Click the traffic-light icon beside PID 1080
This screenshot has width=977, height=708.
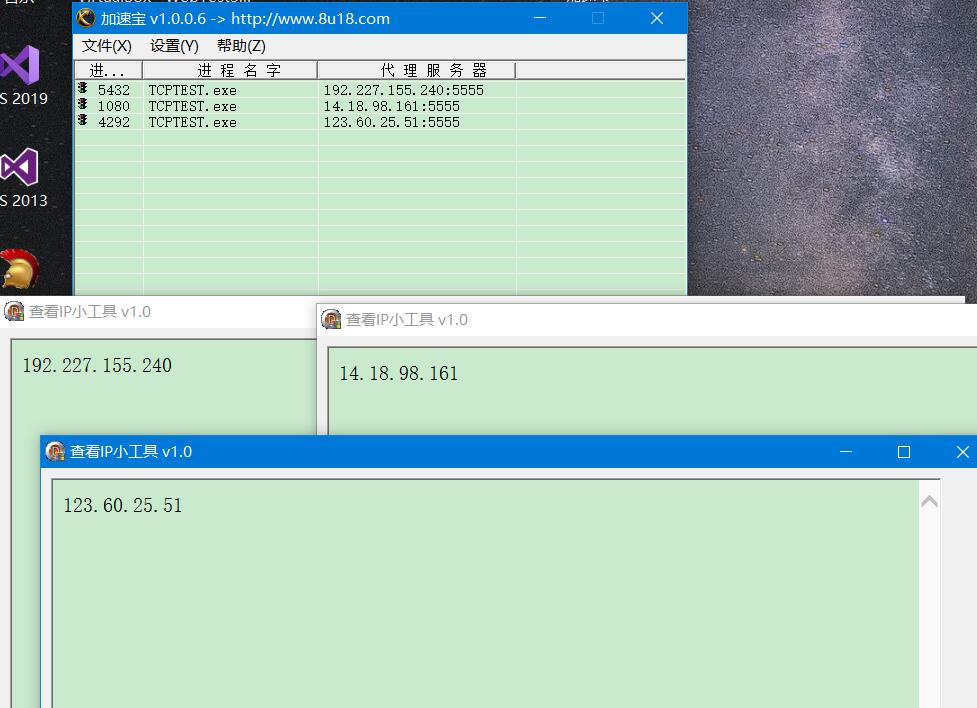(x=82, y=104)
